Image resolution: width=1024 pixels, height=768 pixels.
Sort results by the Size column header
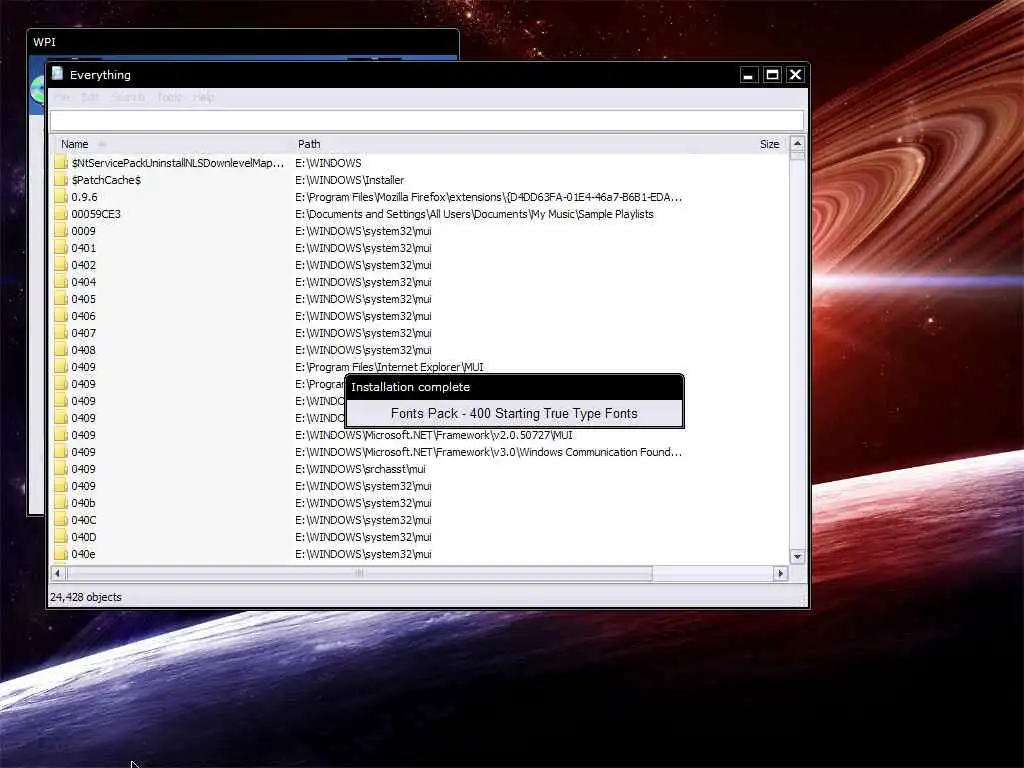769,144
